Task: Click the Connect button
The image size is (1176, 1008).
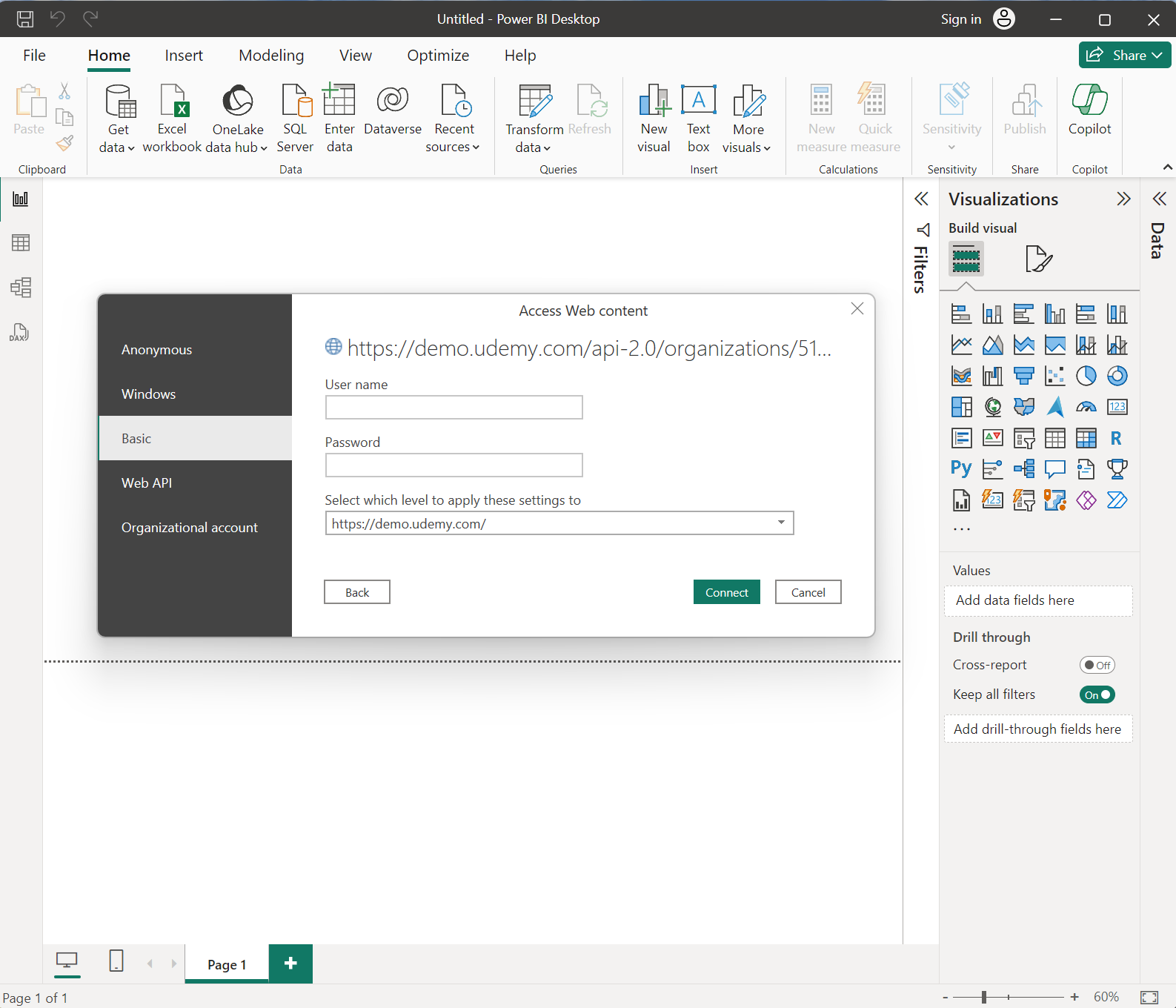Action: (x=726, y=592)
